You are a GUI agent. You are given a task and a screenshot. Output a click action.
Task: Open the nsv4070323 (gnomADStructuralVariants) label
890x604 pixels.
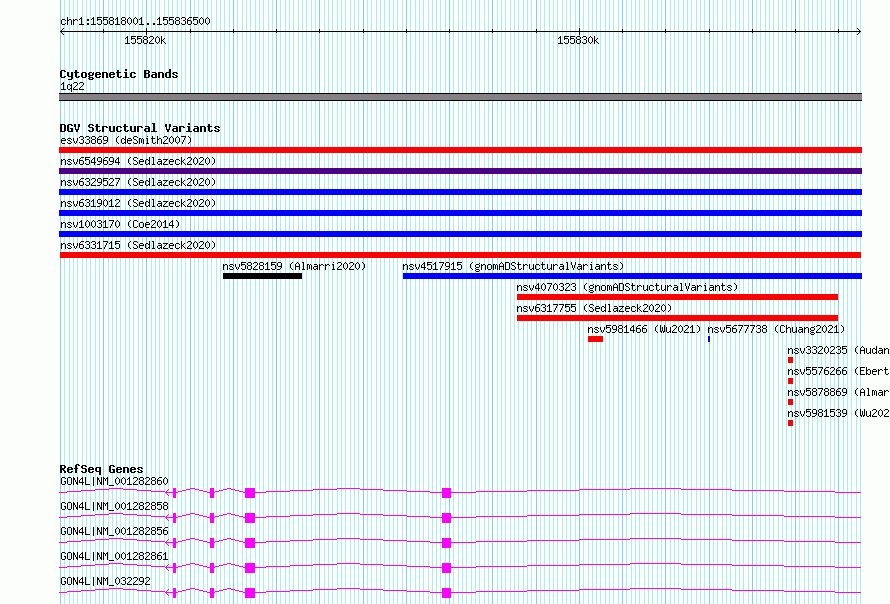click(x=627, y=287)
